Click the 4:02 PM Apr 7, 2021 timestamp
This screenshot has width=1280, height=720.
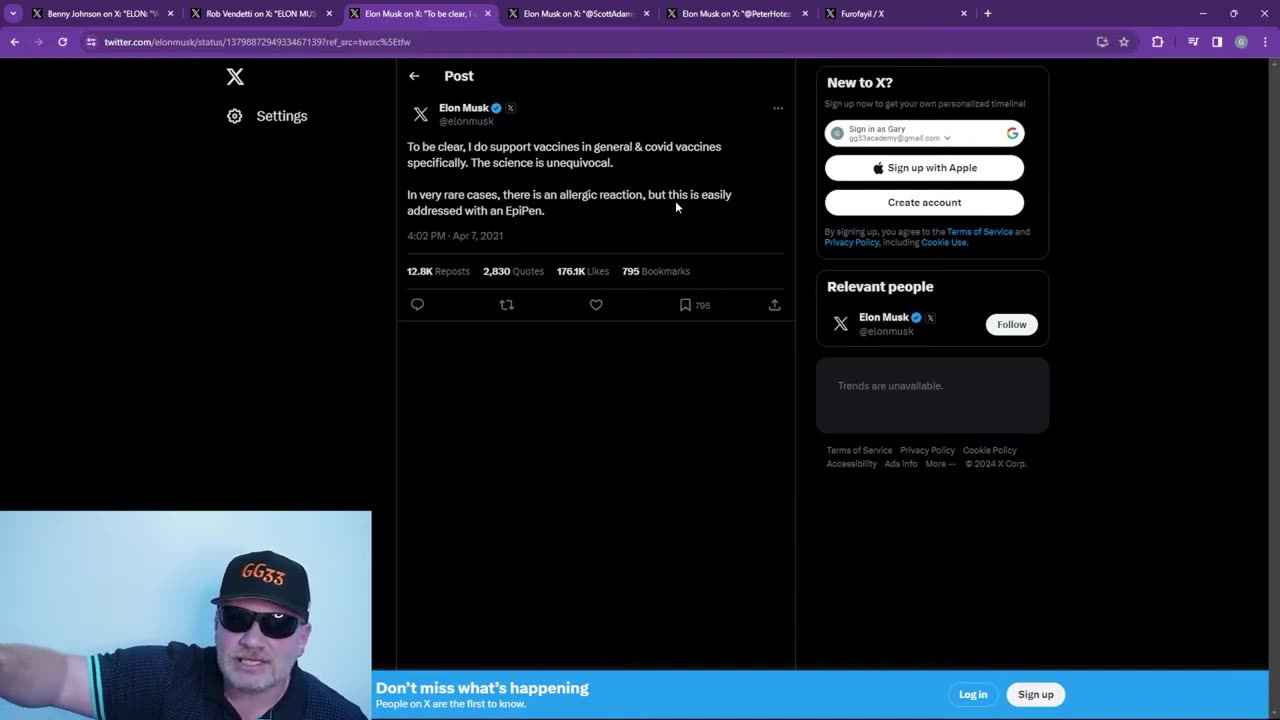coord(455,236)
